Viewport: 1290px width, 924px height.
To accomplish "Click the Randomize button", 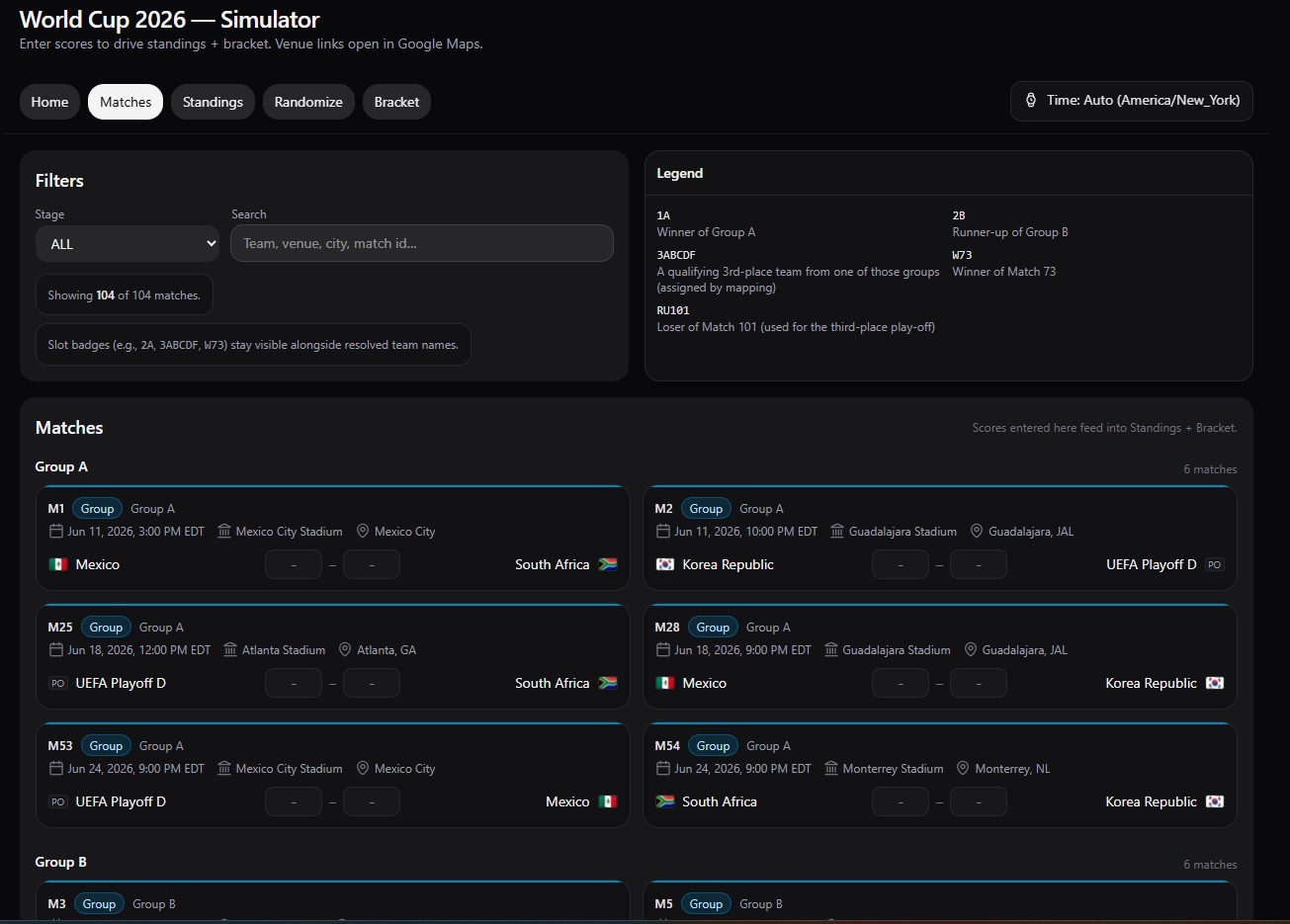I will tap(308, 102).
